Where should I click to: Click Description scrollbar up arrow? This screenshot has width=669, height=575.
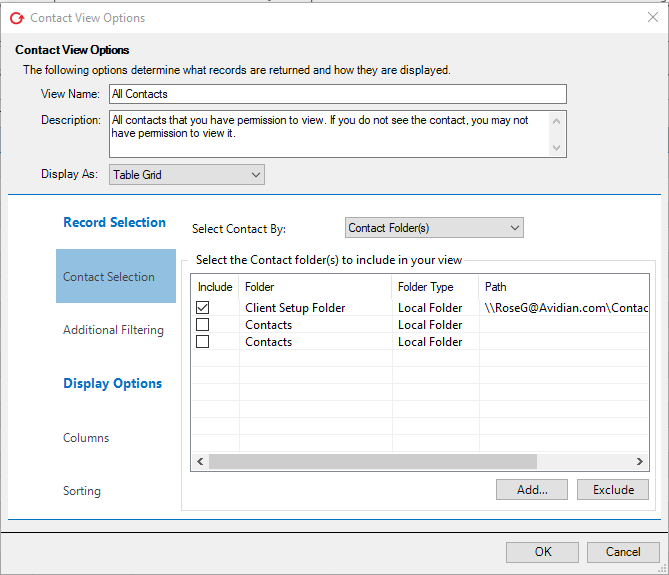tap(556, 121)
